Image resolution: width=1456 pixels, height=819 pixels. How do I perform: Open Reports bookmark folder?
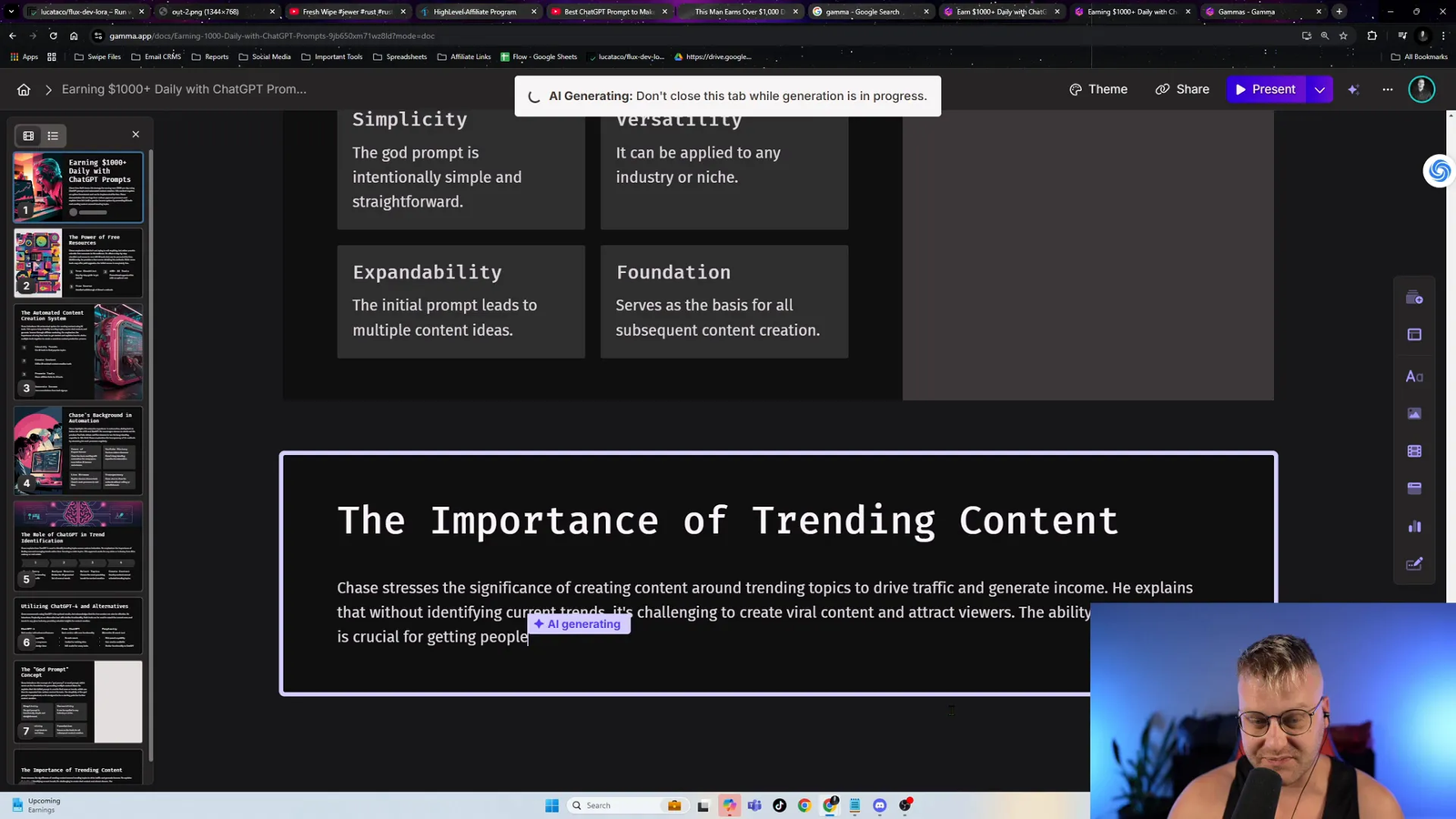click(210, 56)
